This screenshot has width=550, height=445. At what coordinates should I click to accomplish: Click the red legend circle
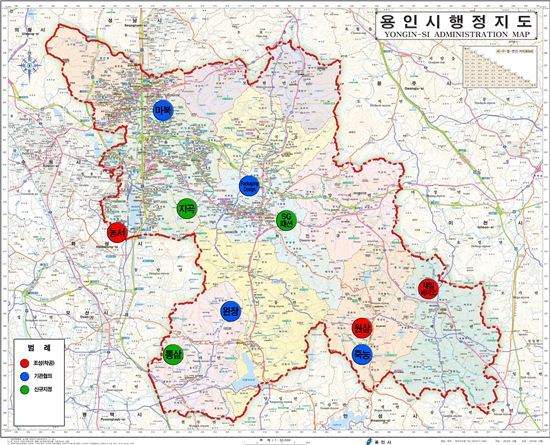pyautogui.click(x=25, y=363)
